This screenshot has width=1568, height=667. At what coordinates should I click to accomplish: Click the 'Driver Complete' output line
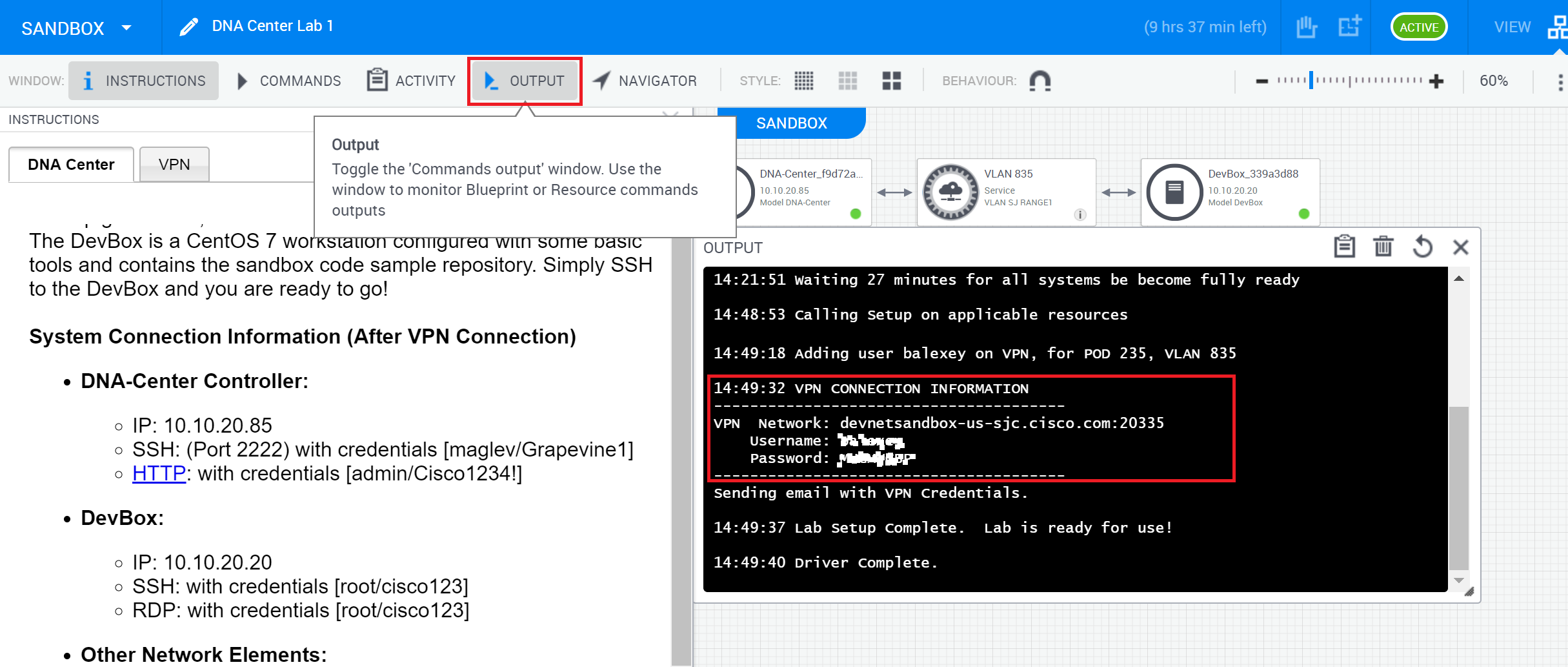point(825,562)
